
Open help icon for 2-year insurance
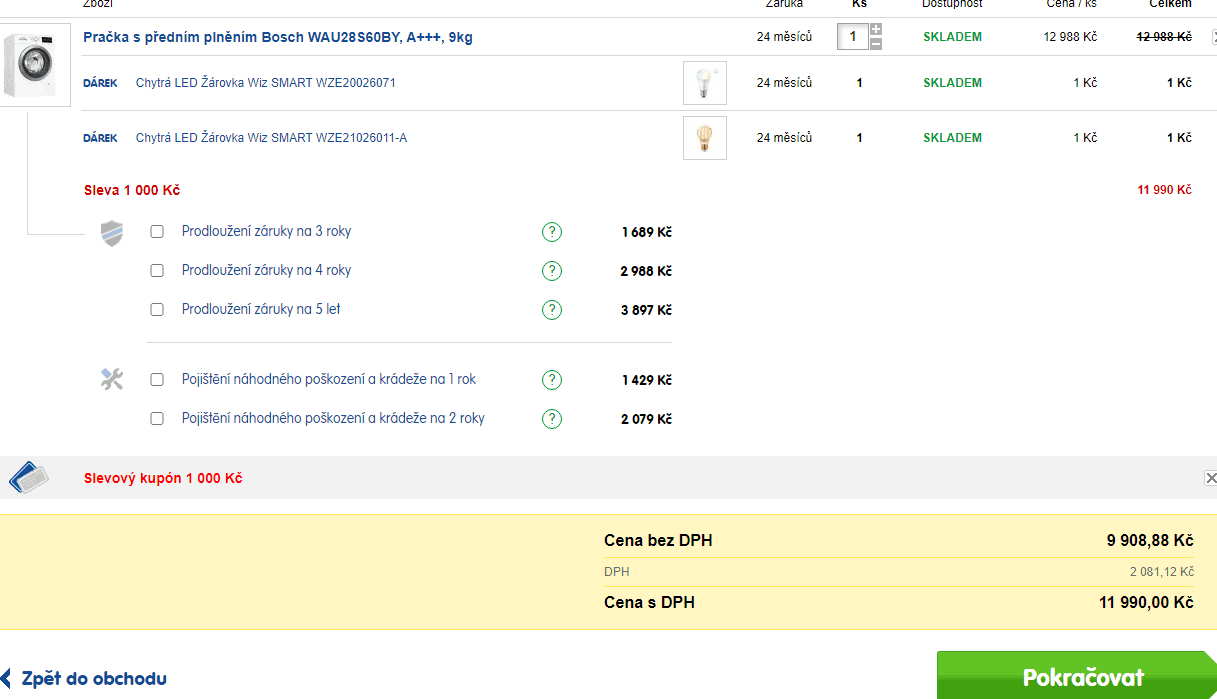click(x=552, y=419)
